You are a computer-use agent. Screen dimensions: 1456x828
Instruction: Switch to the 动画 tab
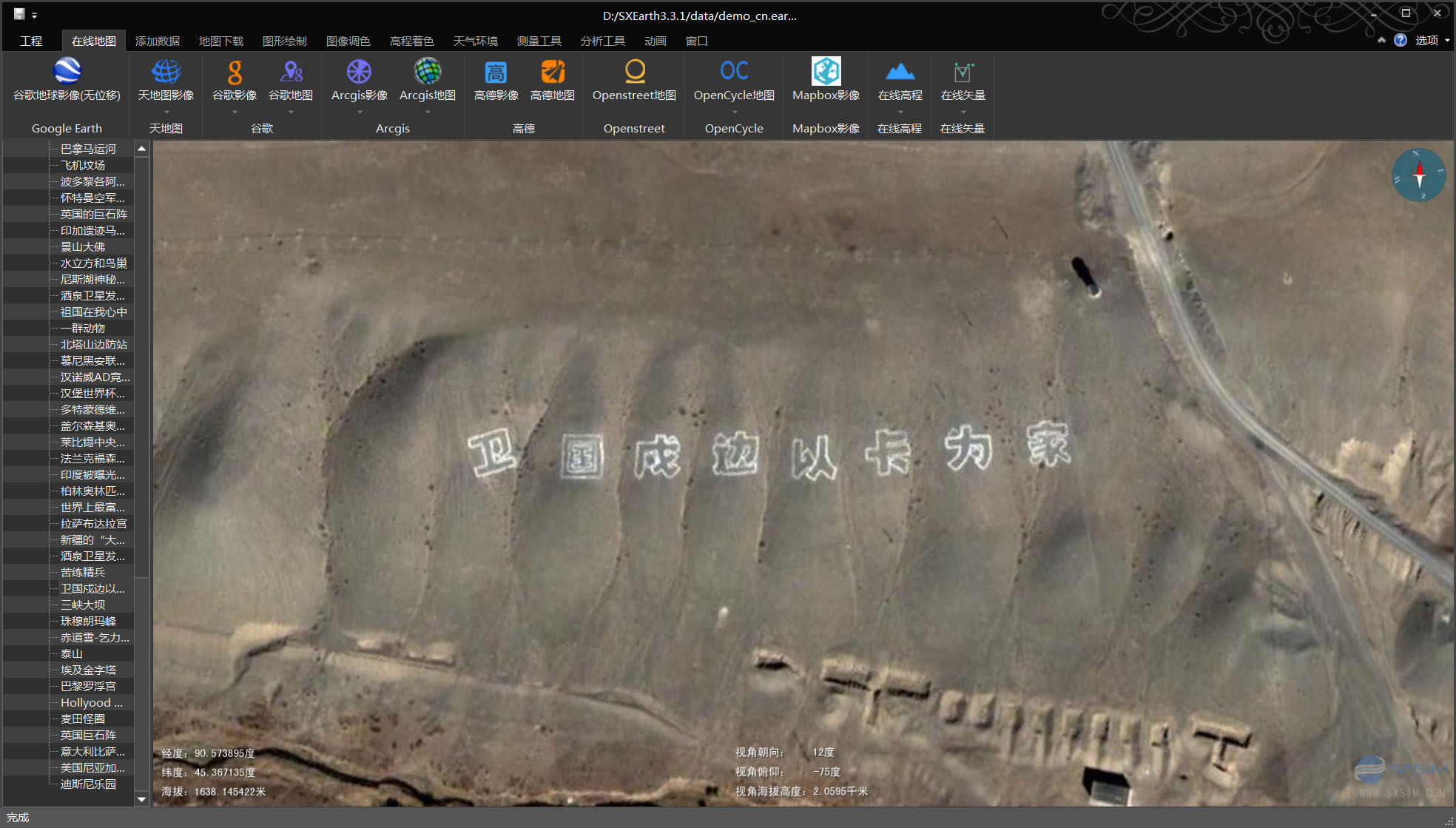pos(655,41)
